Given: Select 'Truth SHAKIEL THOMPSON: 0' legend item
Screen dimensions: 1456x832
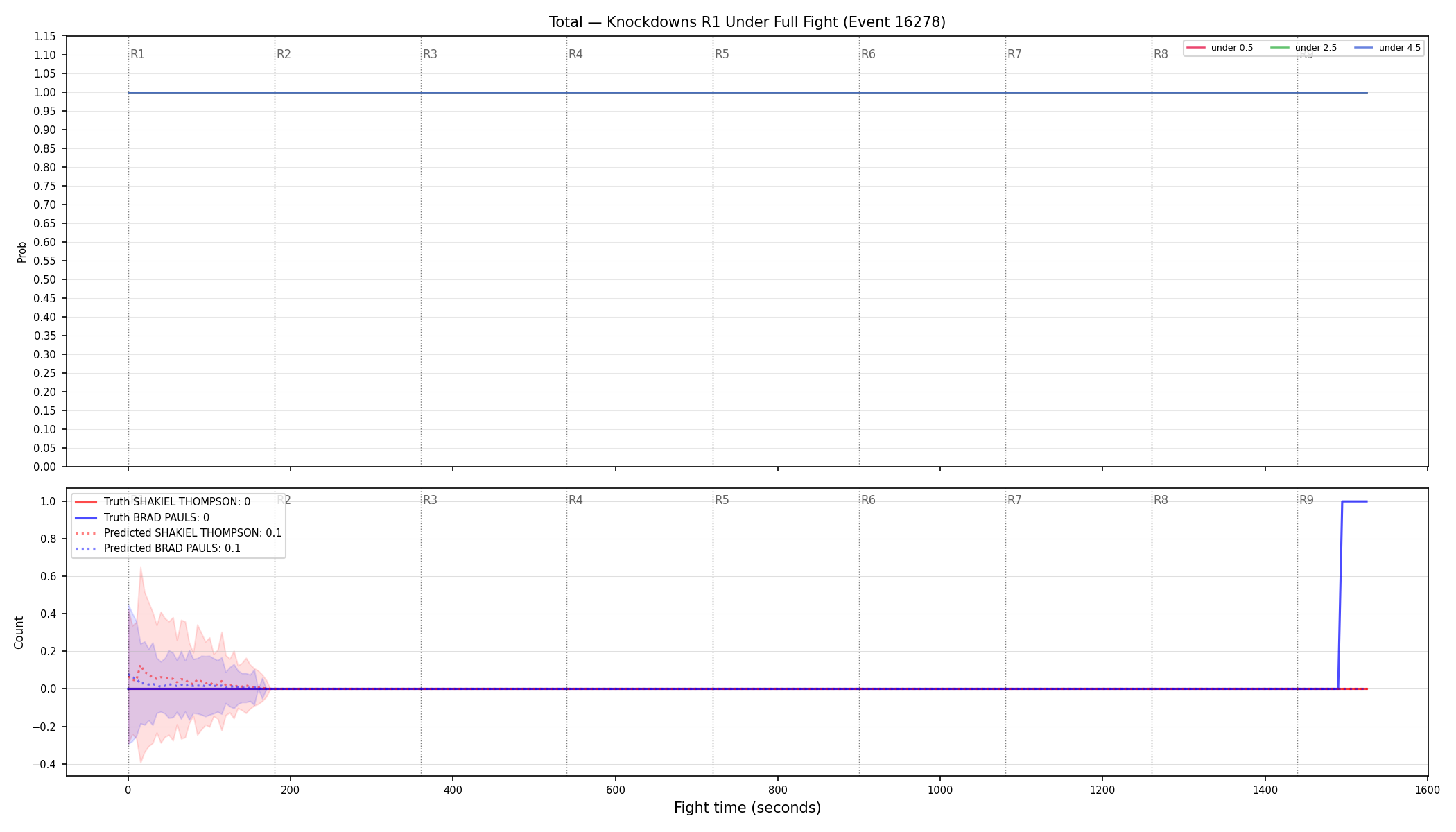Looking at the screenshot, I should click(162, 502).
